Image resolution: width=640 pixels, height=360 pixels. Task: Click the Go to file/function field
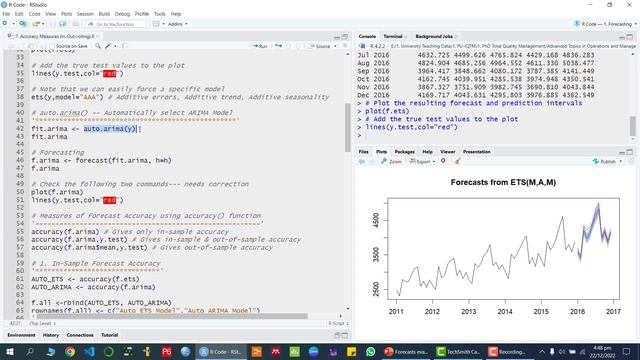click(115, 24)
